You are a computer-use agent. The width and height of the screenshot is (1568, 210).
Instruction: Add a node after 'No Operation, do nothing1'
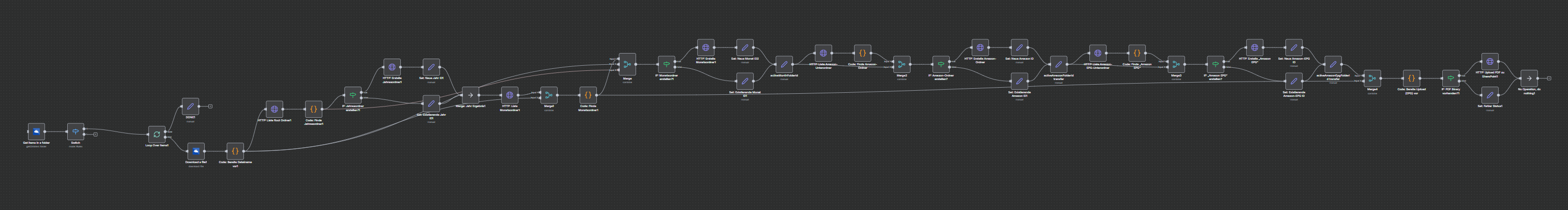pyautogui.click(x=1549, y=78)
